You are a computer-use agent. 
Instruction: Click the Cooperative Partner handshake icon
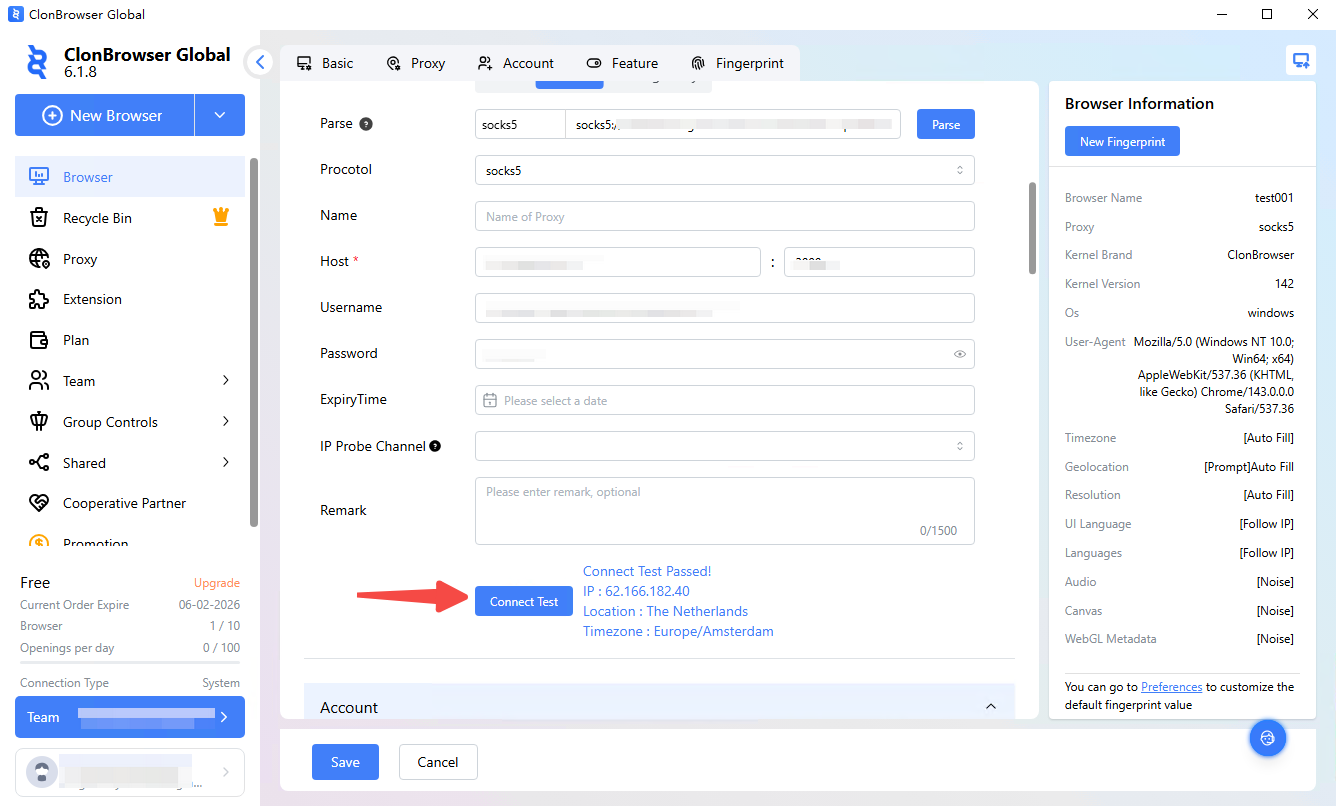[39, 503]
